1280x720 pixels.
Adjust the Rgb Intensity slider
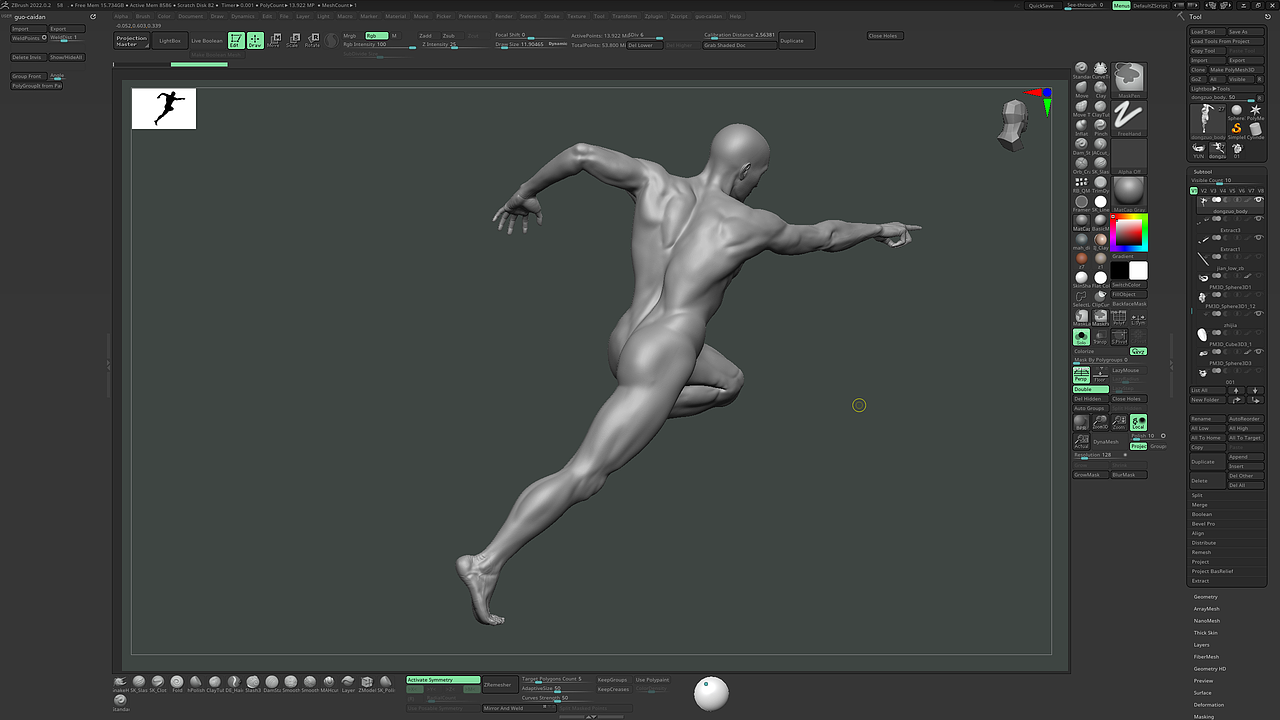coord(379,45)
